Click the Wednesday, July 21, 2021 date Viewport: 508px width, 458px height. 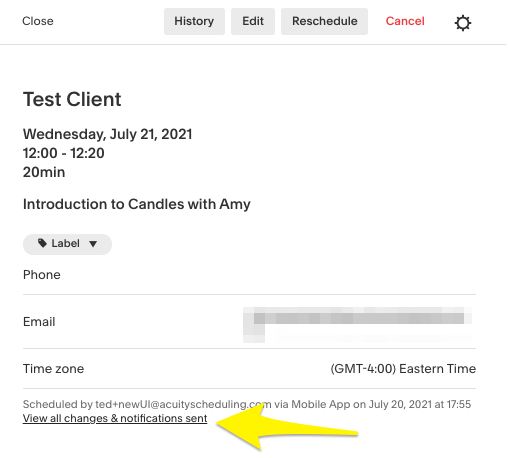click(x=107, y=134)
